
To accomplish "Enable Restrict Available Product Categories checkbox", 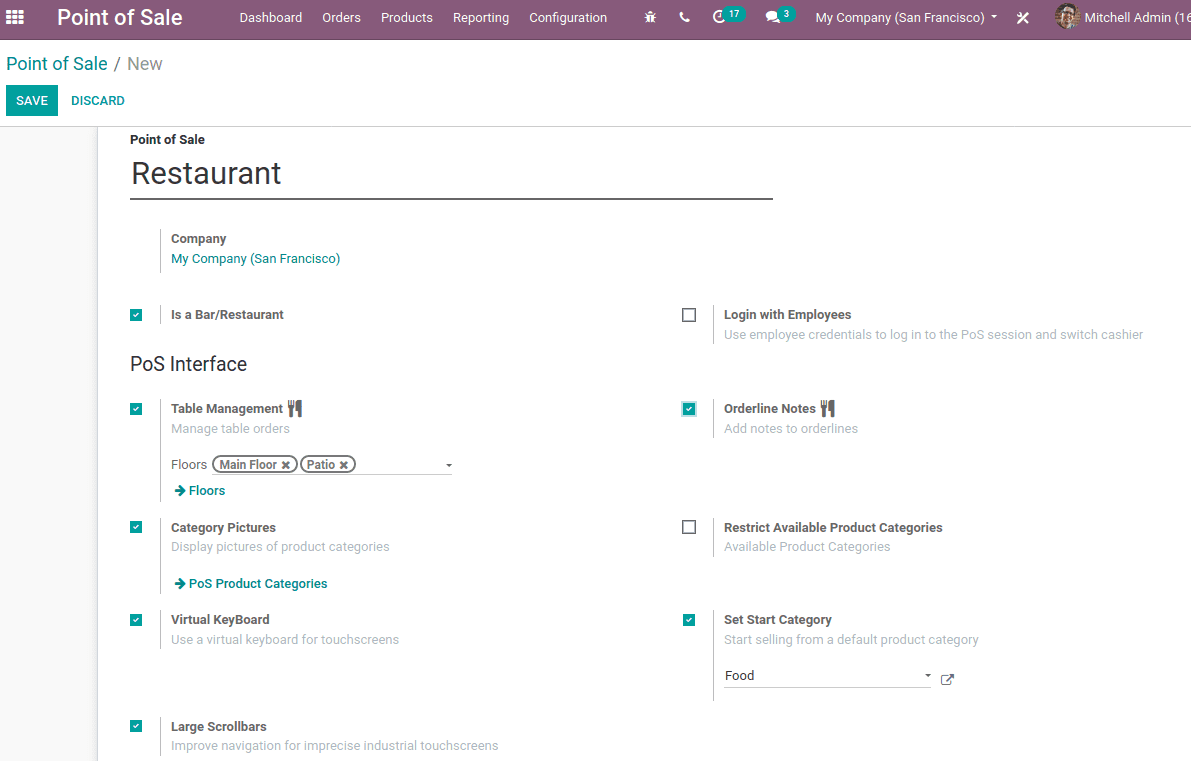I will 689,527.
